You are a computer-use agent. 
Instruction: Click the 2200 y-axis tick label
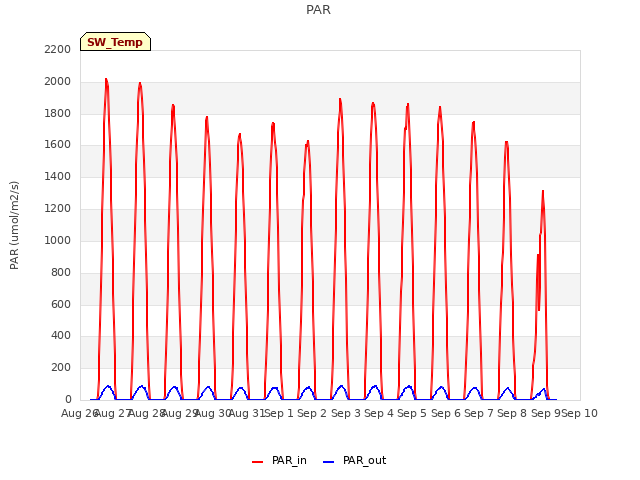[58, 49]
